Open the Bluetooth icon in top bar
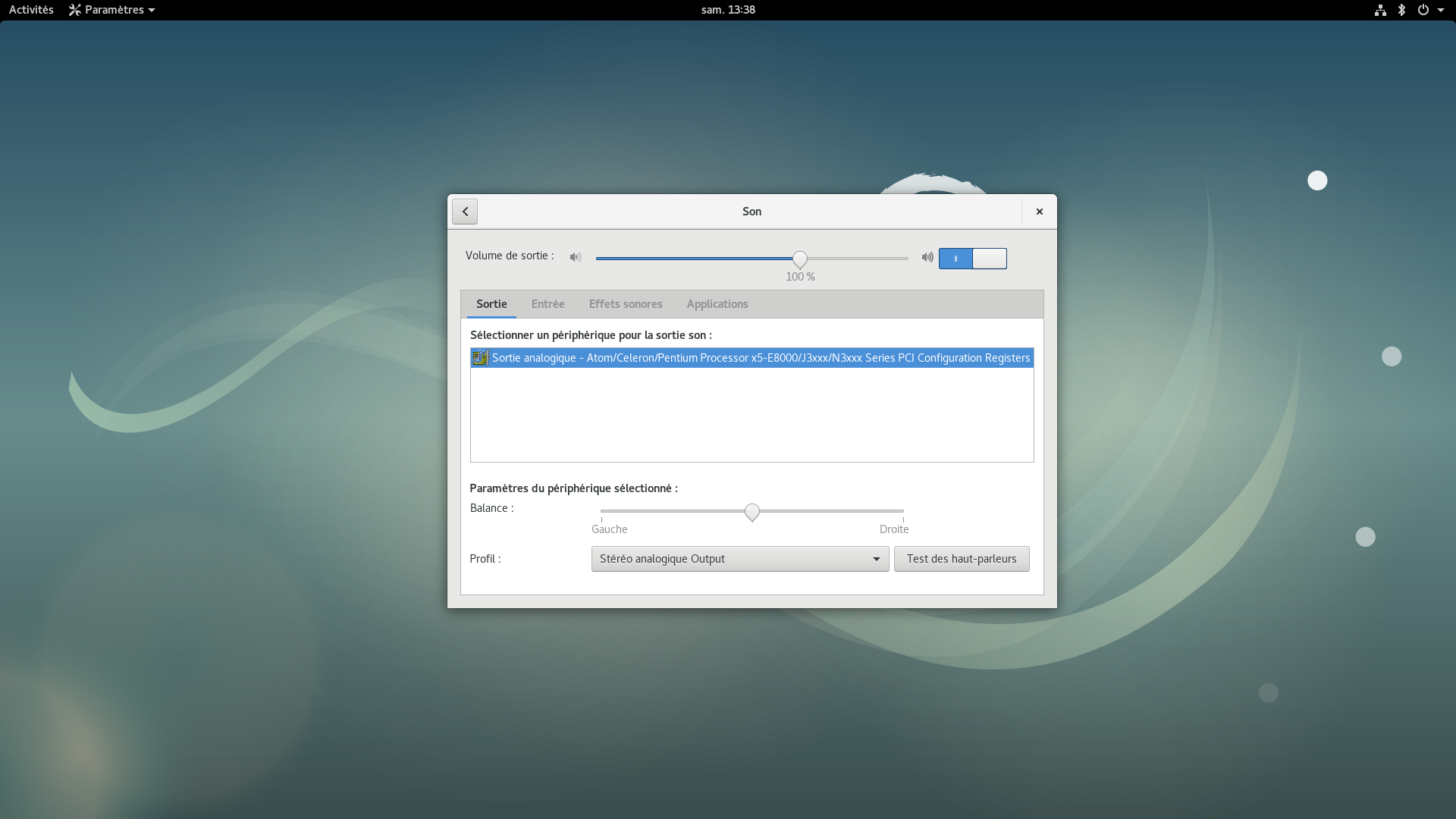This screenshot has width=1456, height=819. pos(1401,10)
